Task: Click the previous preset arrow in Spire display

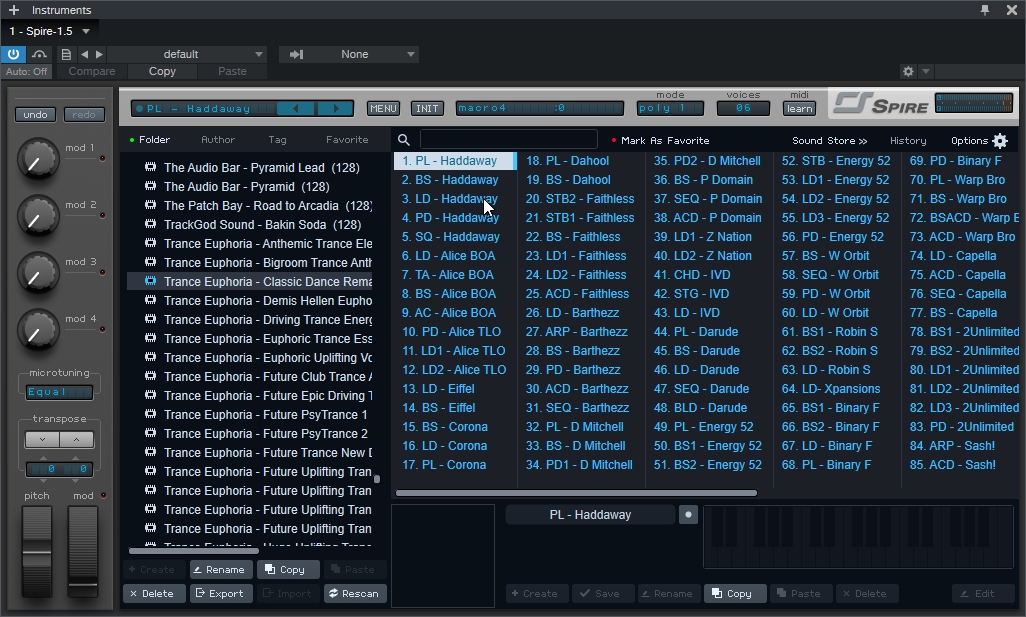Action: point(295,108)
